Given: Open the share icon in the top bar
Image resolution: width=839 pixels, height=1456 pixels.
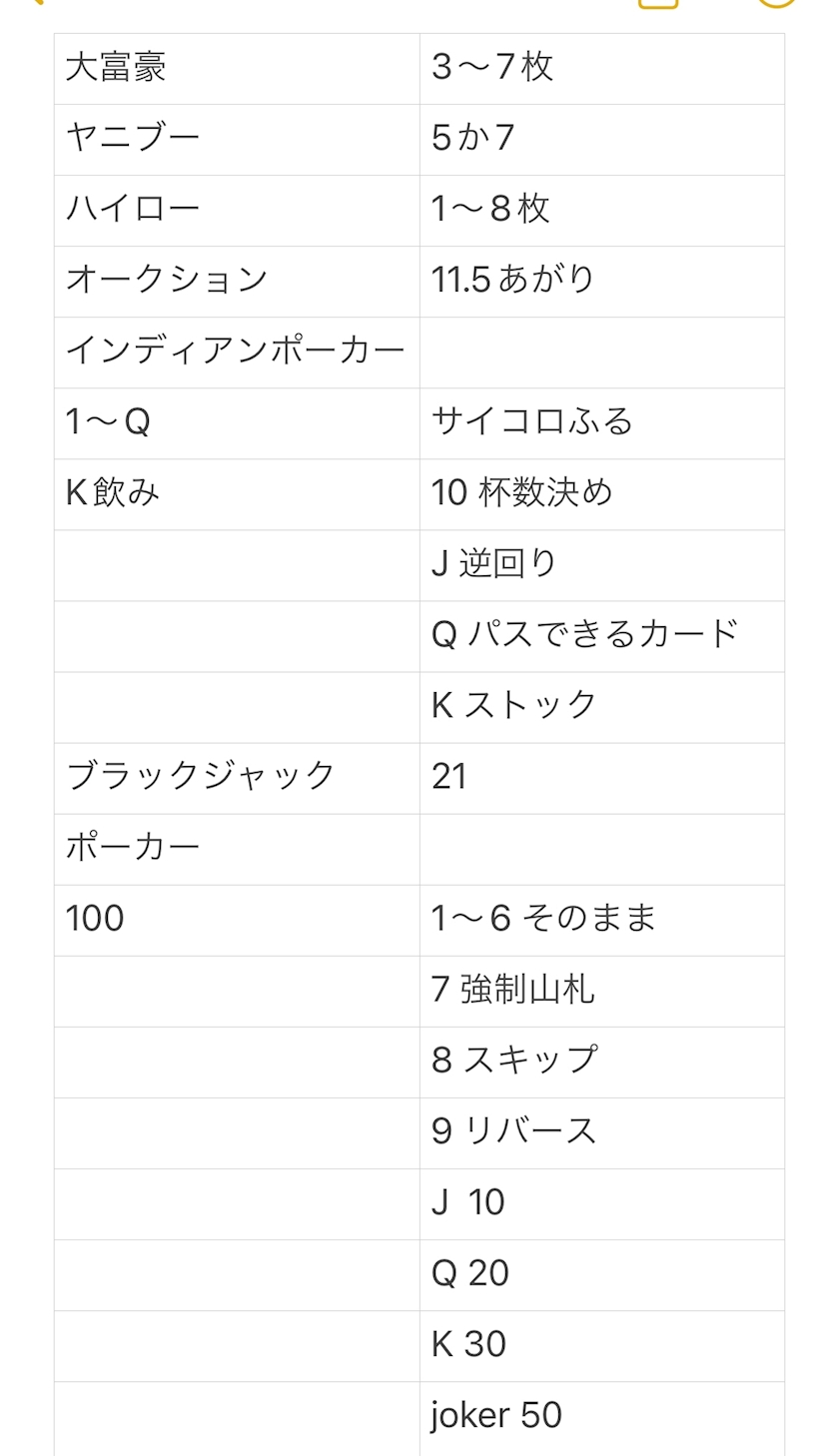Looking at the screenshot, I should pyautogui.click(x=658, y=3).
